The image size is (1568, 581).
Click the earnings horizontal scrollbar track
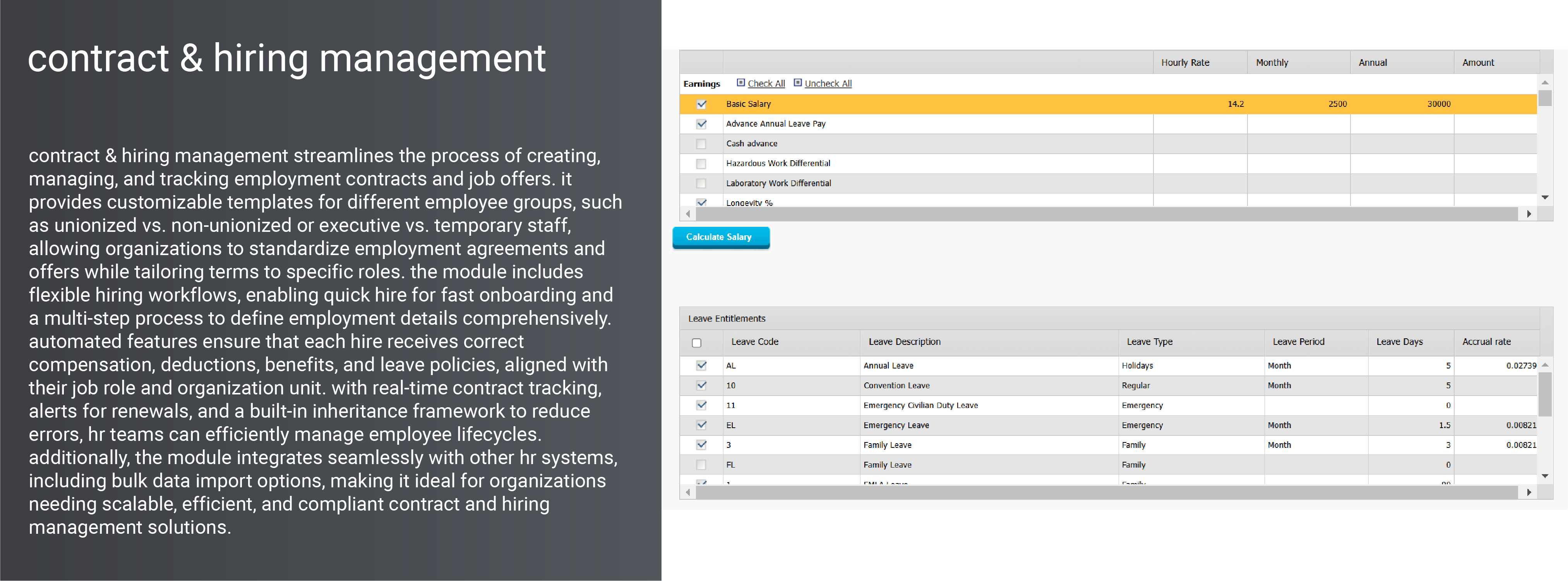[1107, 214]
